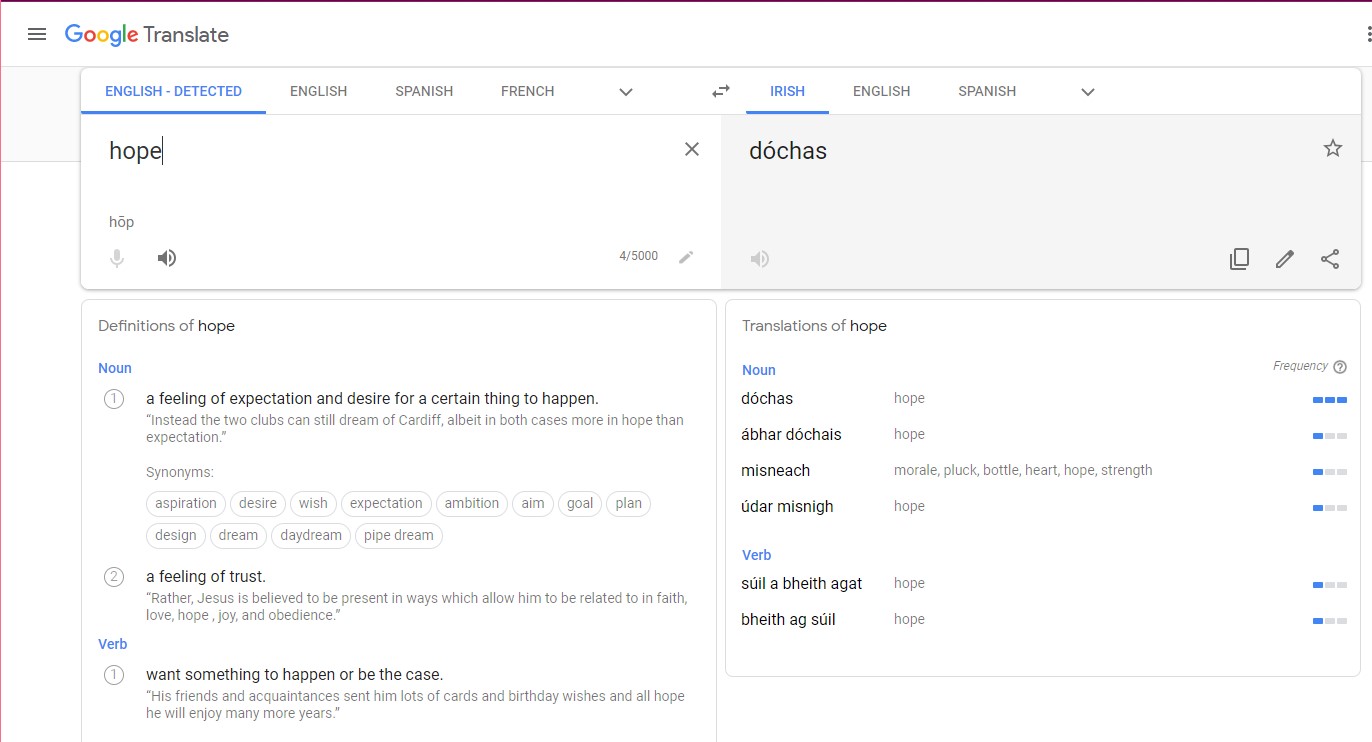Open the Frequency help question mark

pyautogui.click(x=1340, y=367)
